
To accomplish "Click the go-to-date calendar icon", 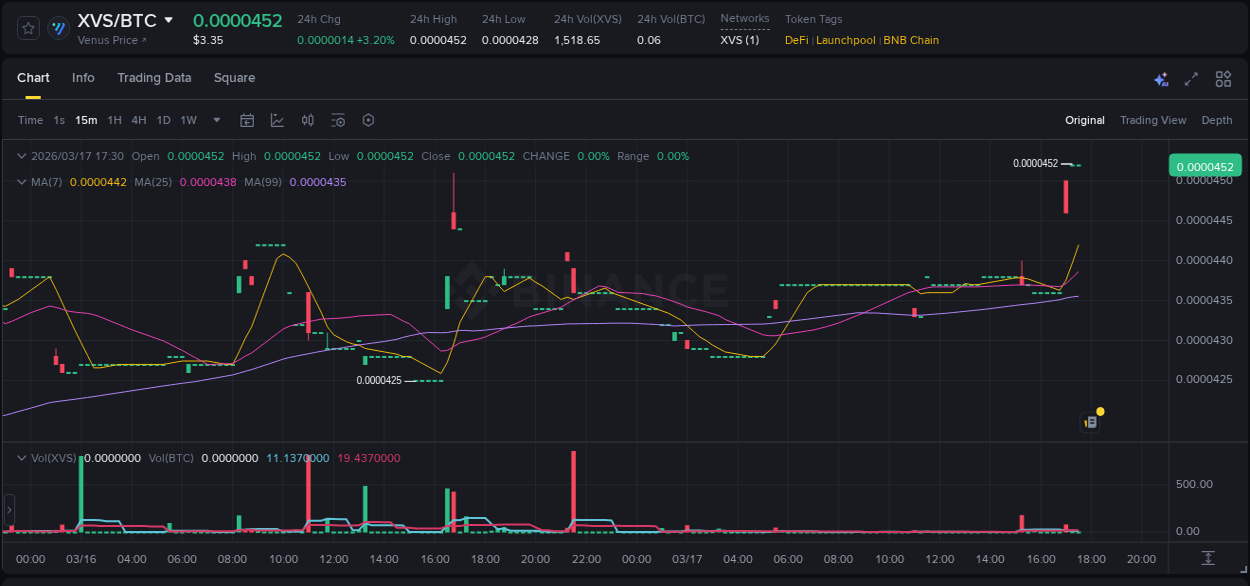I will [x=247, y=120].
